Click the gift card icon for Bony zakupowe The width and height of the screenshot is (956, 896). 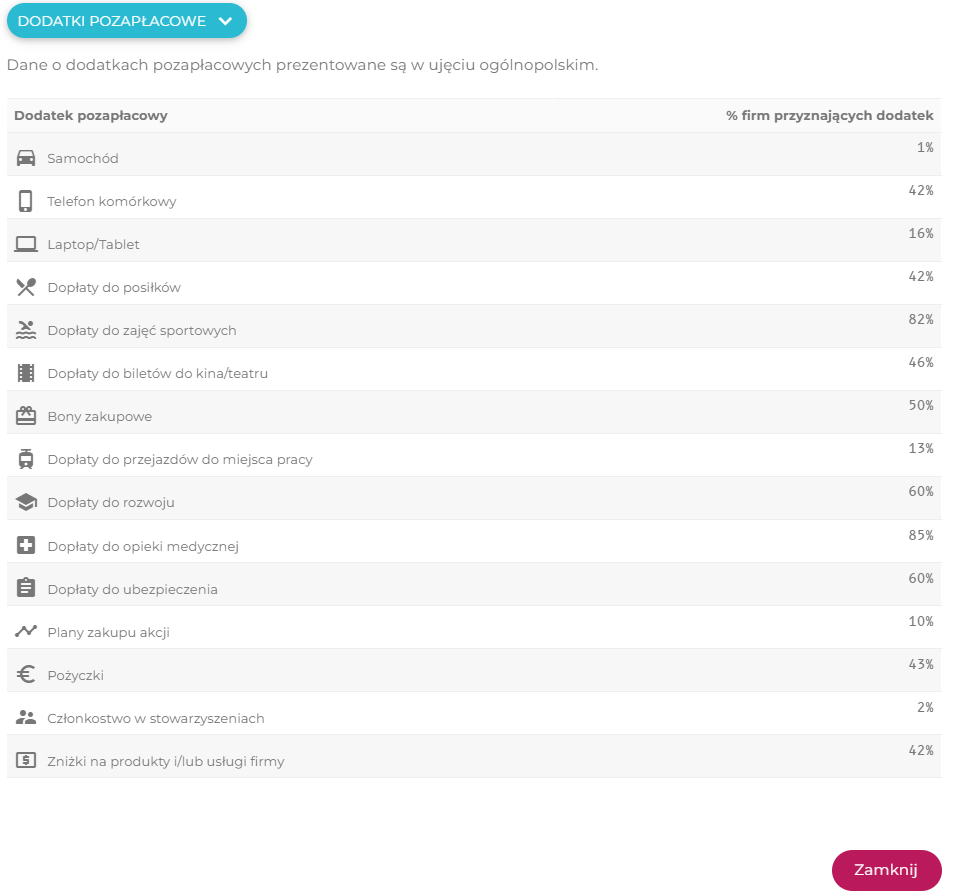pyautogui.click(x=26, y=416)
